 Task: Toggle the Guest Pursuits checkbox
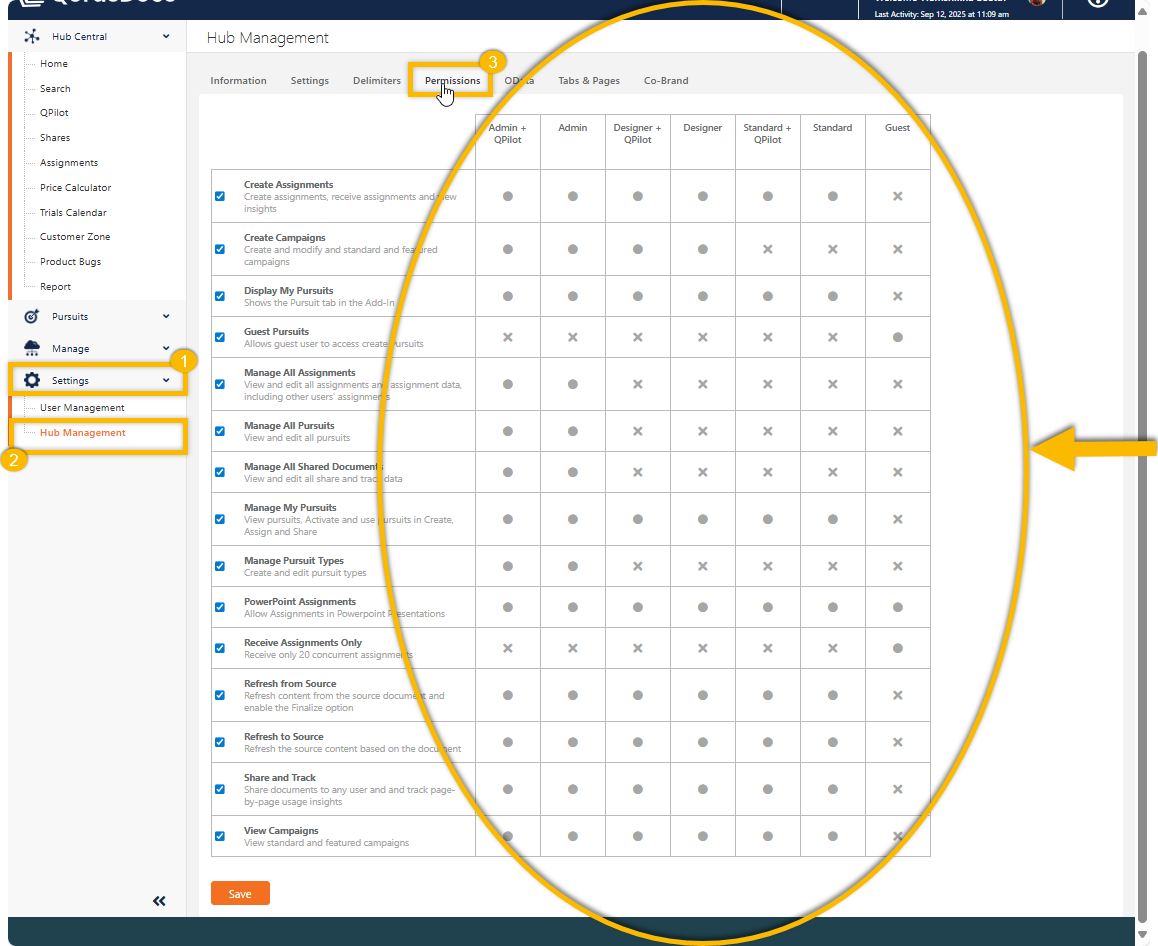point(220,338)
